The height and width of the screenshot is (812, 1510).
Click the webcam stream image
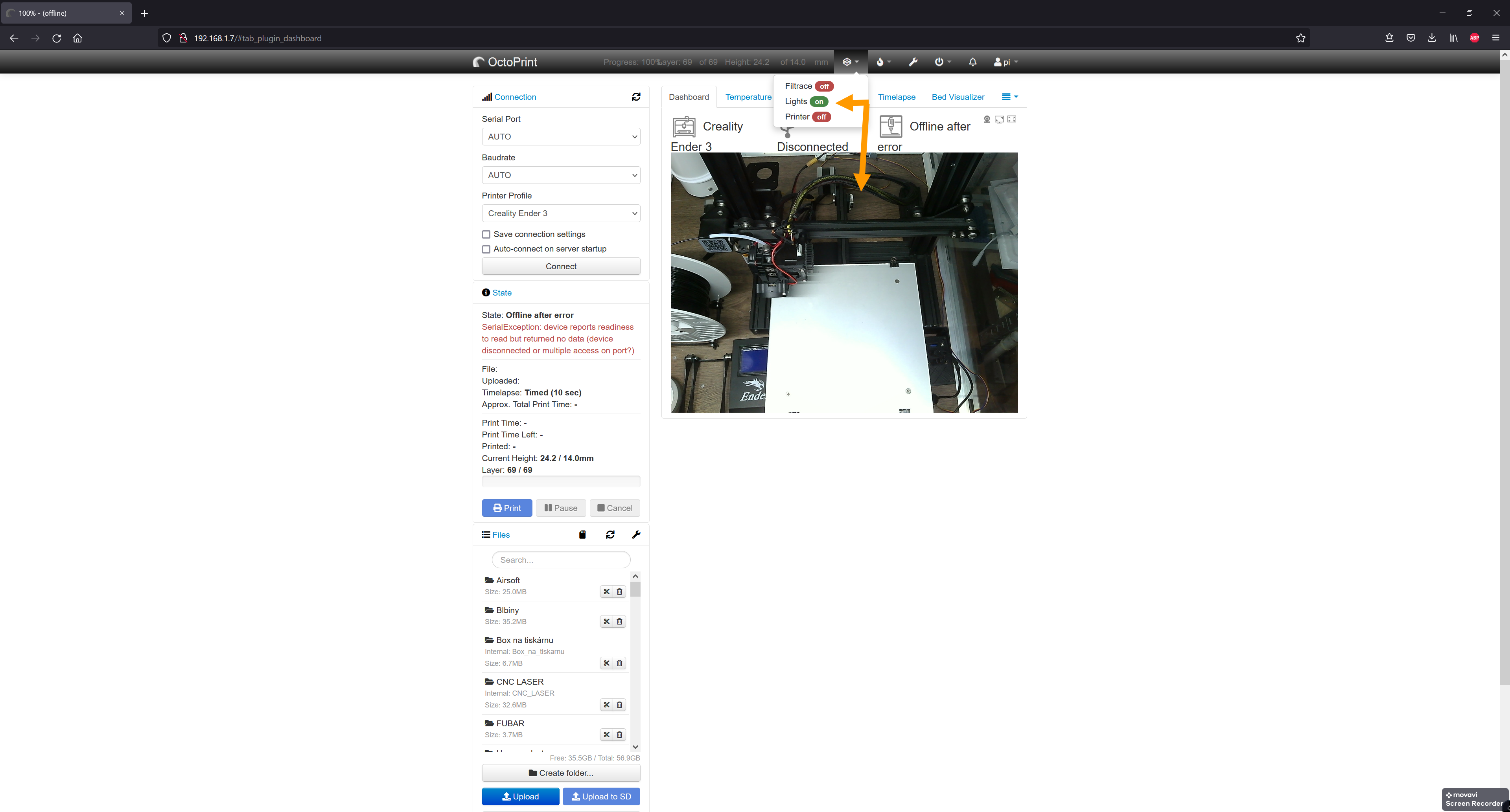[844, 282]
